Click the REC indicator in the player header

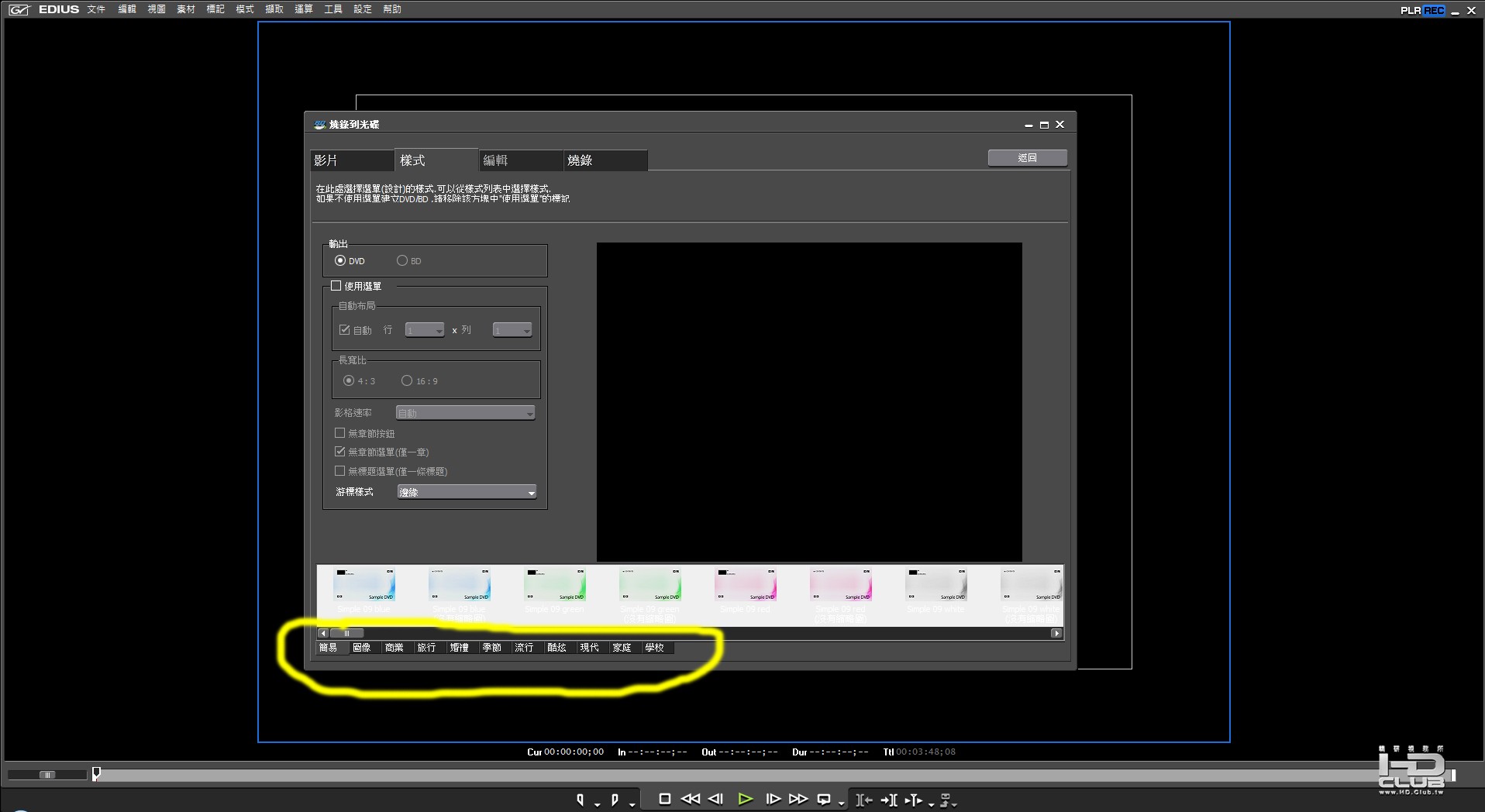[1434, 10]
